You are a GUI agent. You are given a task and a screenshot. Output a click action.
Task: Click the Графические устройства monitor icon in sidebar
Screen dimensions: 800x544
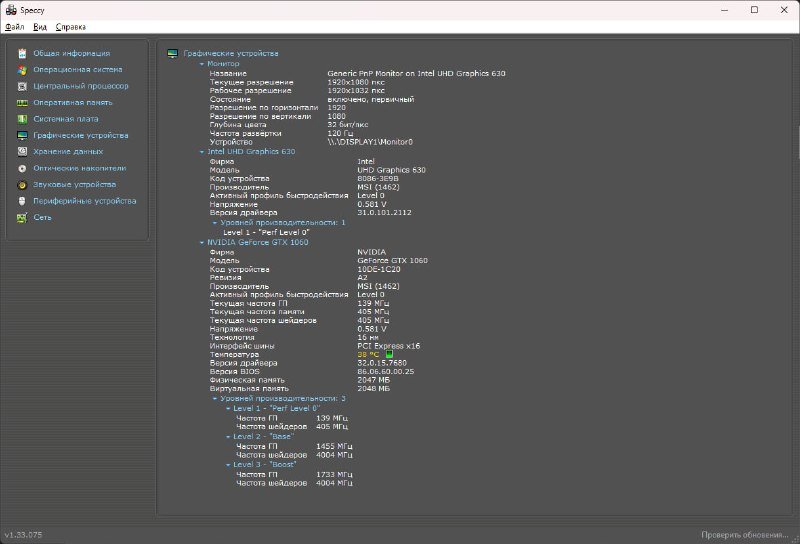(x=22, y=135)
